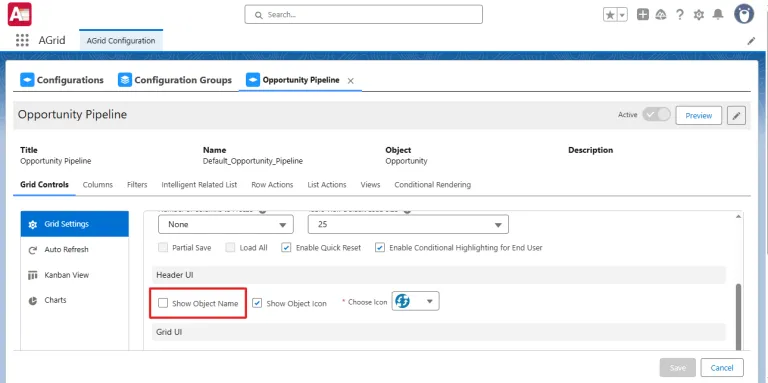Toggle the Active switch
Image resolution: width=768 pixels, height=383 pixels.
[656, 115]
